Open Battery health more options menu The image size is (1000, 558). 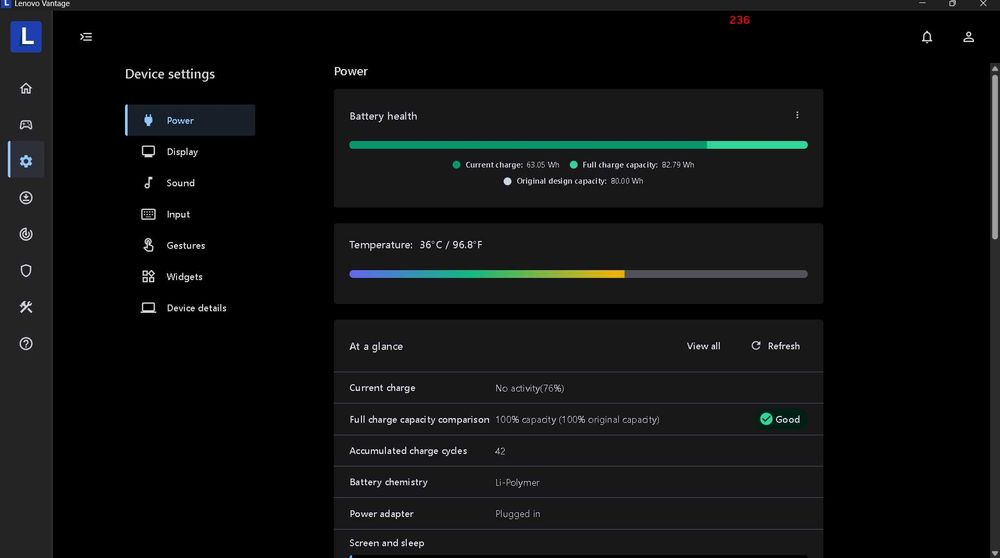point(797,115)
